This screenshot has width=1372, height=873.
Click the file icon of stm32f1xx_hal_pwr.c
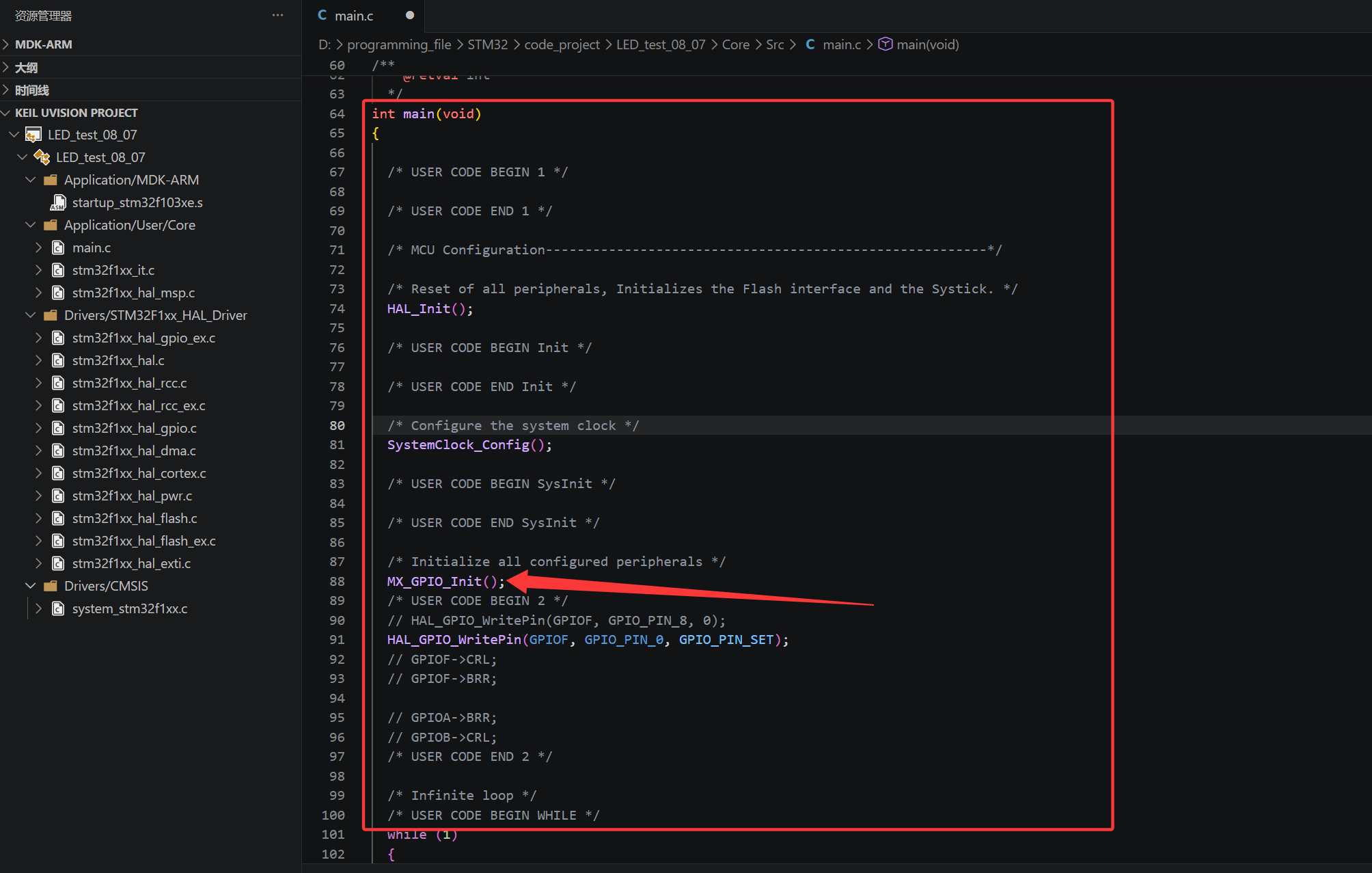(59, 496)
